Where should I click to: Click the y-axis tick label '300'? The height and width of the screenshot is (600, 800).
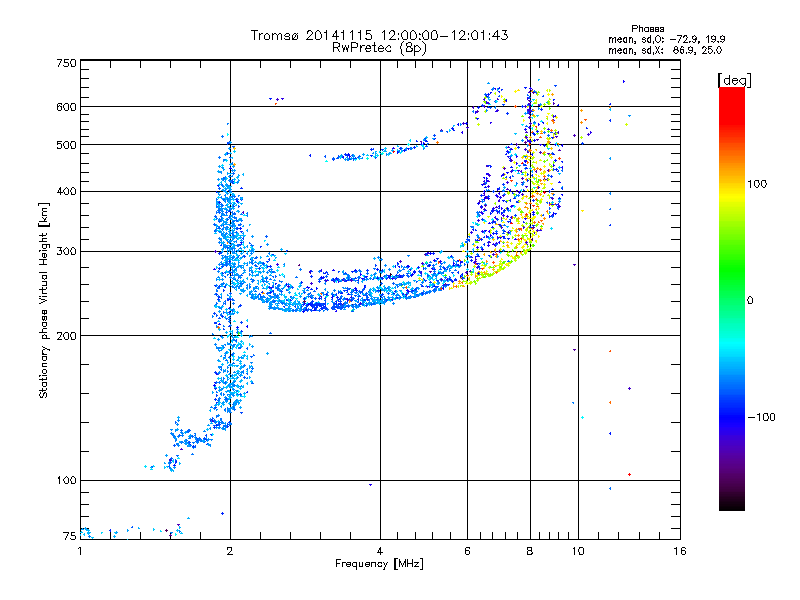(x=66, y=251)
